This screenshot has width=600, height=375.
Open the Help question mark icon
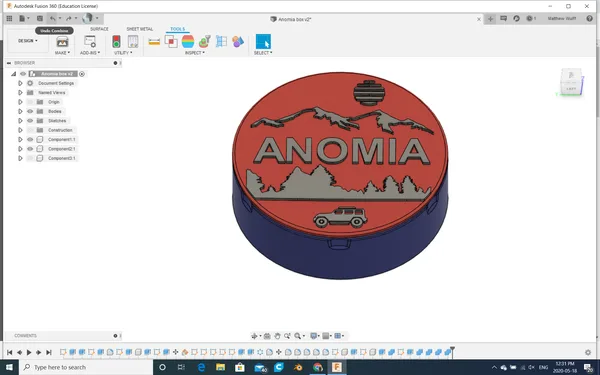pyautogui.click(x=589, y=18)
